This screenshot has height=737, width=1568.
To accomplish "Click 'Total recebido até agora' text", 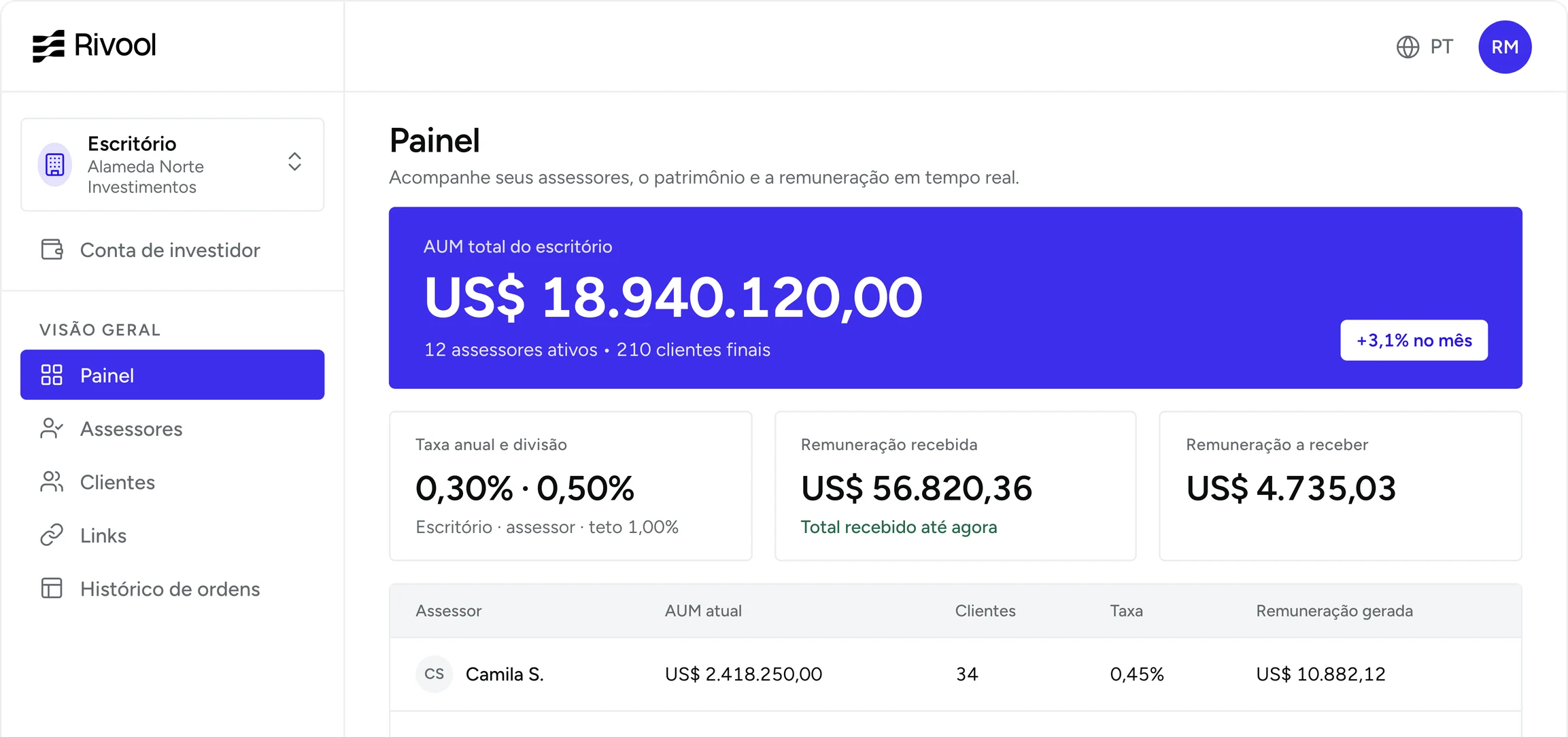I will tap(898, 527).
